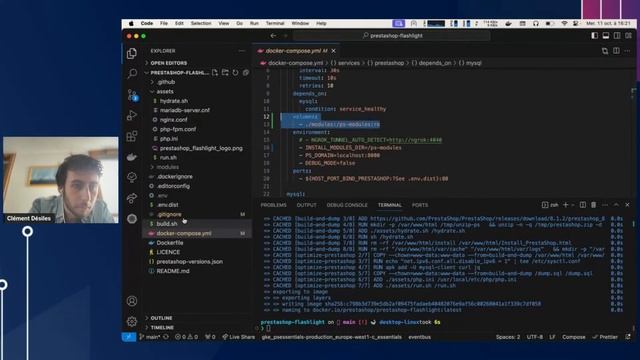Collapse all folders in explorer
The width and height of the screenshot is (640, 360).
(246, 73)
